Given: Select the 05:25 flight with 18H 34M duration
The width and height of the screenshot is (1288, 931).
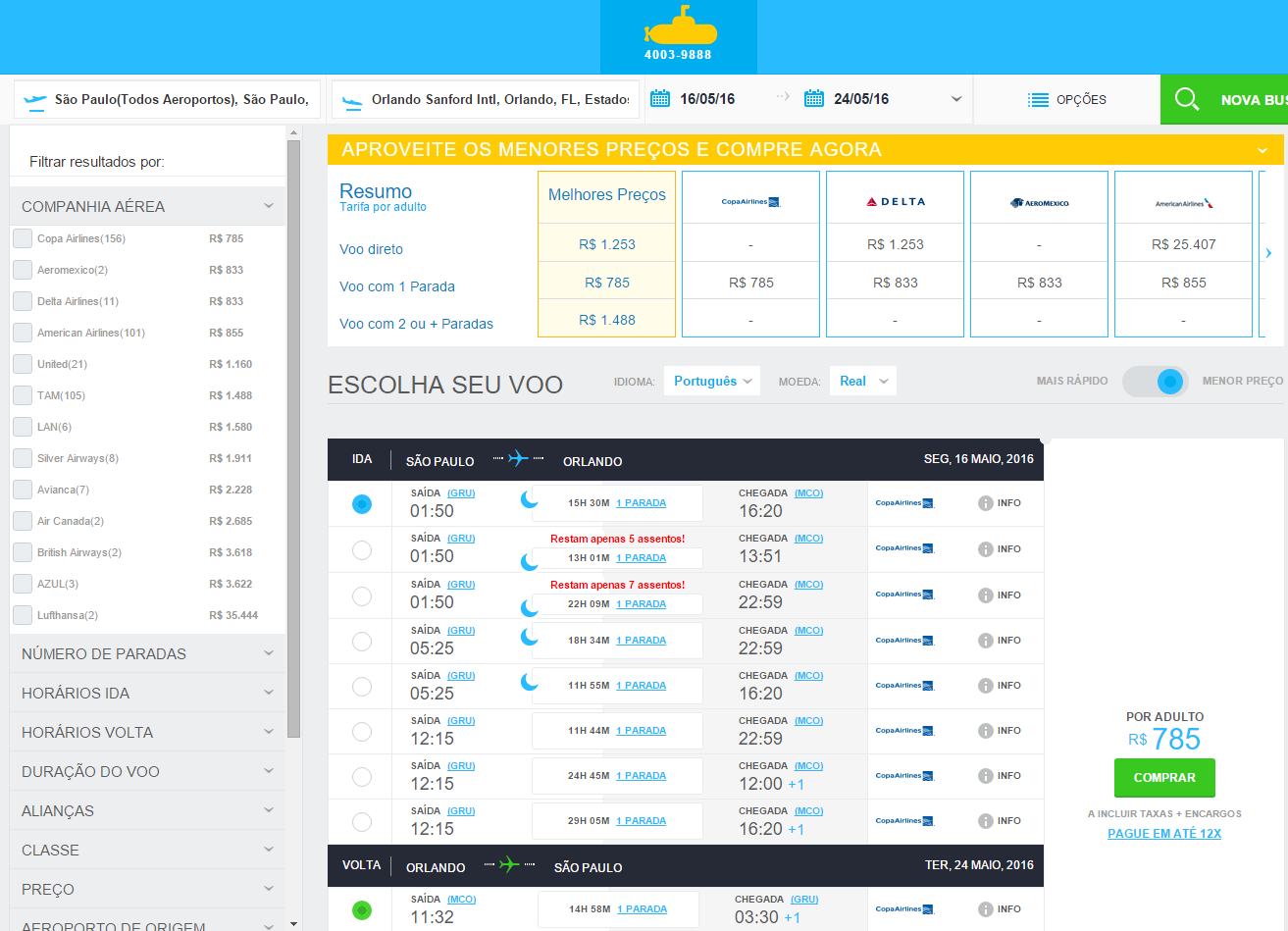Looking at the screenshot, I should pos(362,641).
